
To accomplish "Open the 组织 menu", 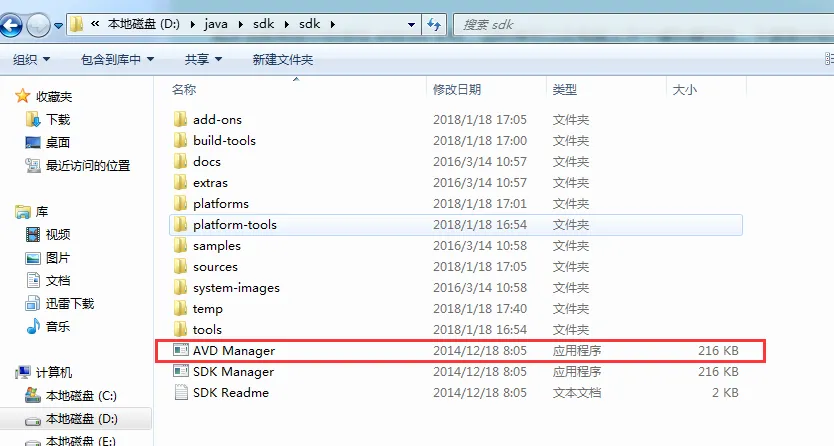I will tap(31, 60).
